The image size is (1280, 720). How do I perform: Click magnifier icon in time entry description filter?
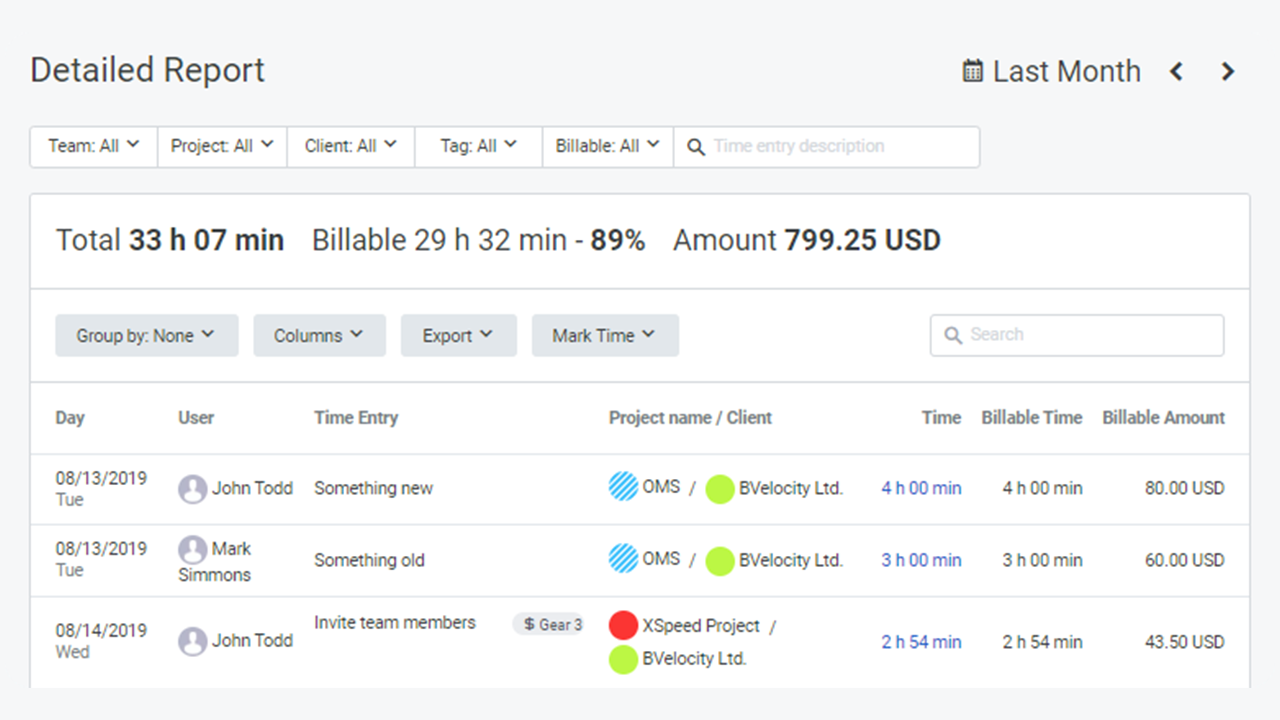point(696,146)
